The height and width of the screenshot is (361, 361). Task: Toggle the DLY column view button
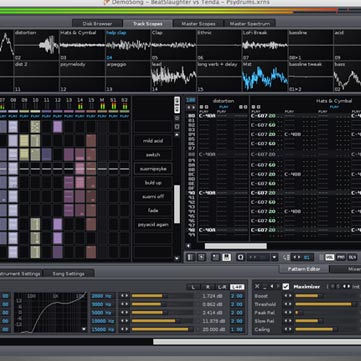click(x=352, y=257)
